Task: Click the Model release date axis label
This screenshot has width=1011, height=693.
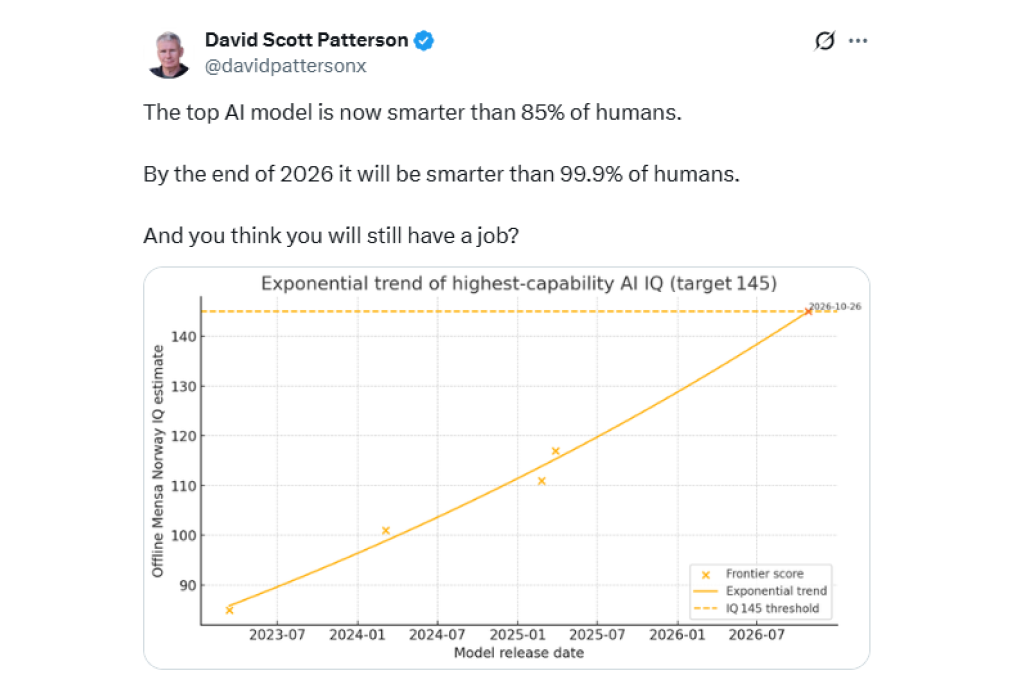Action: tap(518, 653)
